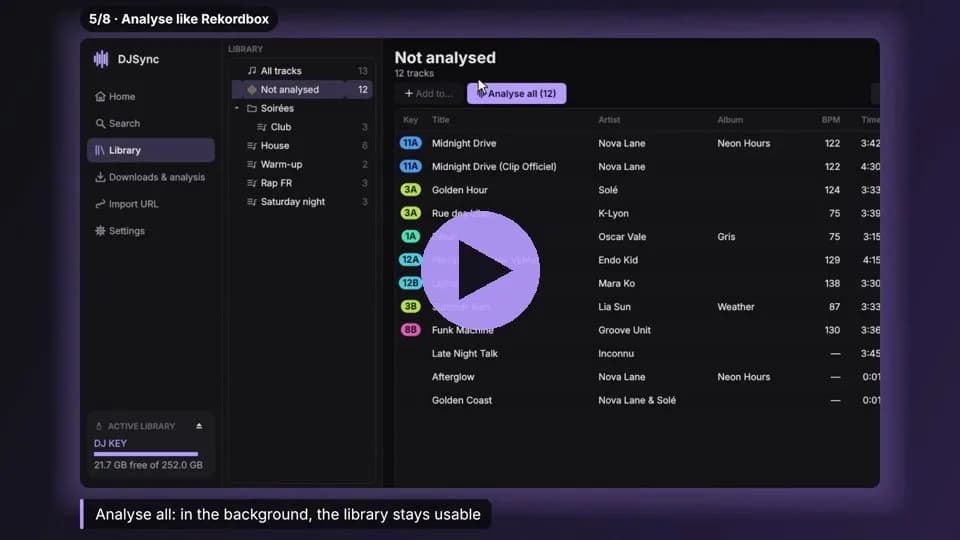Click the Home house icon
Image resolution: width=960 pixels, height=540 pixels.
coord(100,96)
